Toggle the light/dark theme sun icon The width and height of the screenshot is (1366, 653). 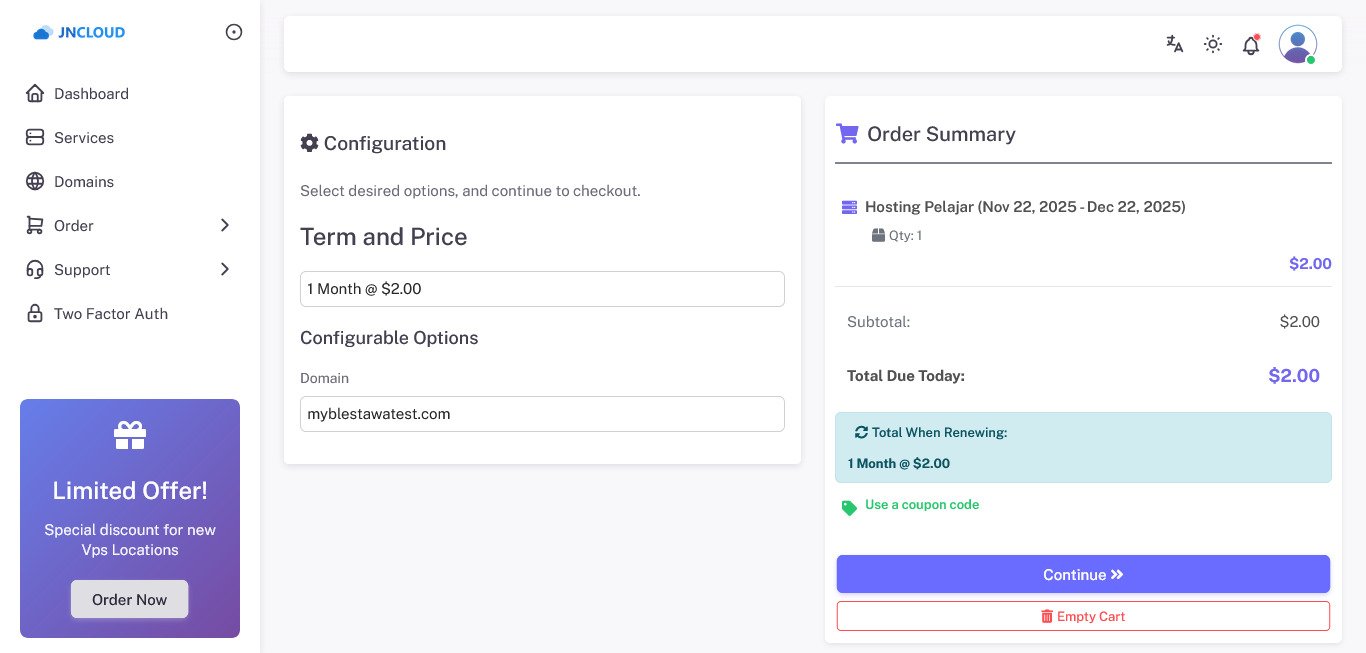pyautogui.click(x=1213, y=44)
